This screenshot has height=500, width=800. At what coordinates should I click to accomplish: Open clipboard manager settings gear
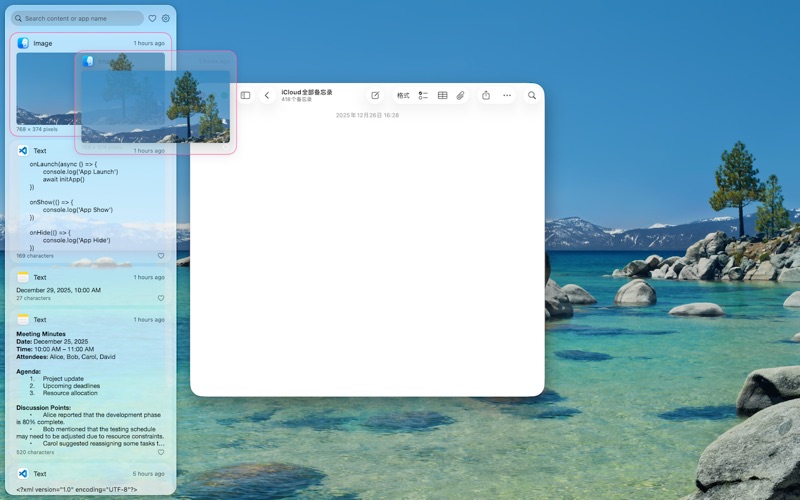tap(166, 18)
